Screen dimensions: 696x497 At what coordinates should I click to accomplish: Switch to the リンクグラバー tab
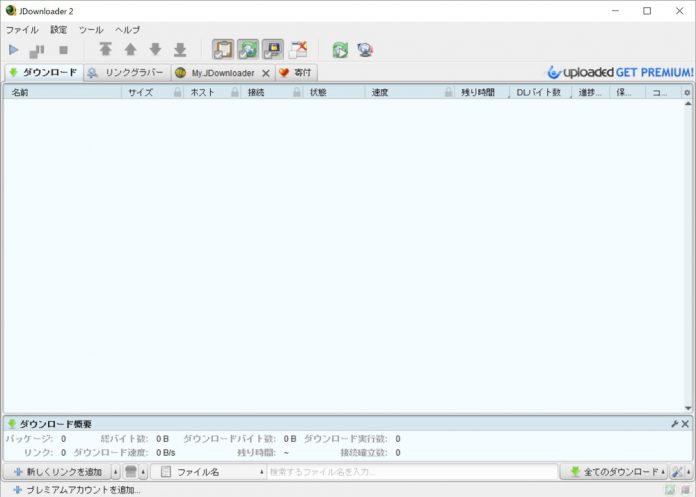coord(127,73)
